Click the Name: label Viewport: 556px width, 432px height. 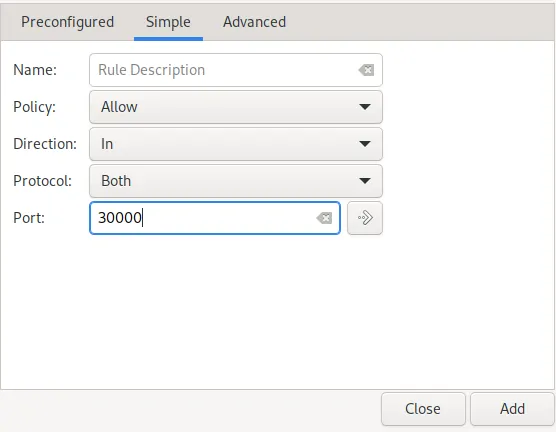(x=35, y=70)
